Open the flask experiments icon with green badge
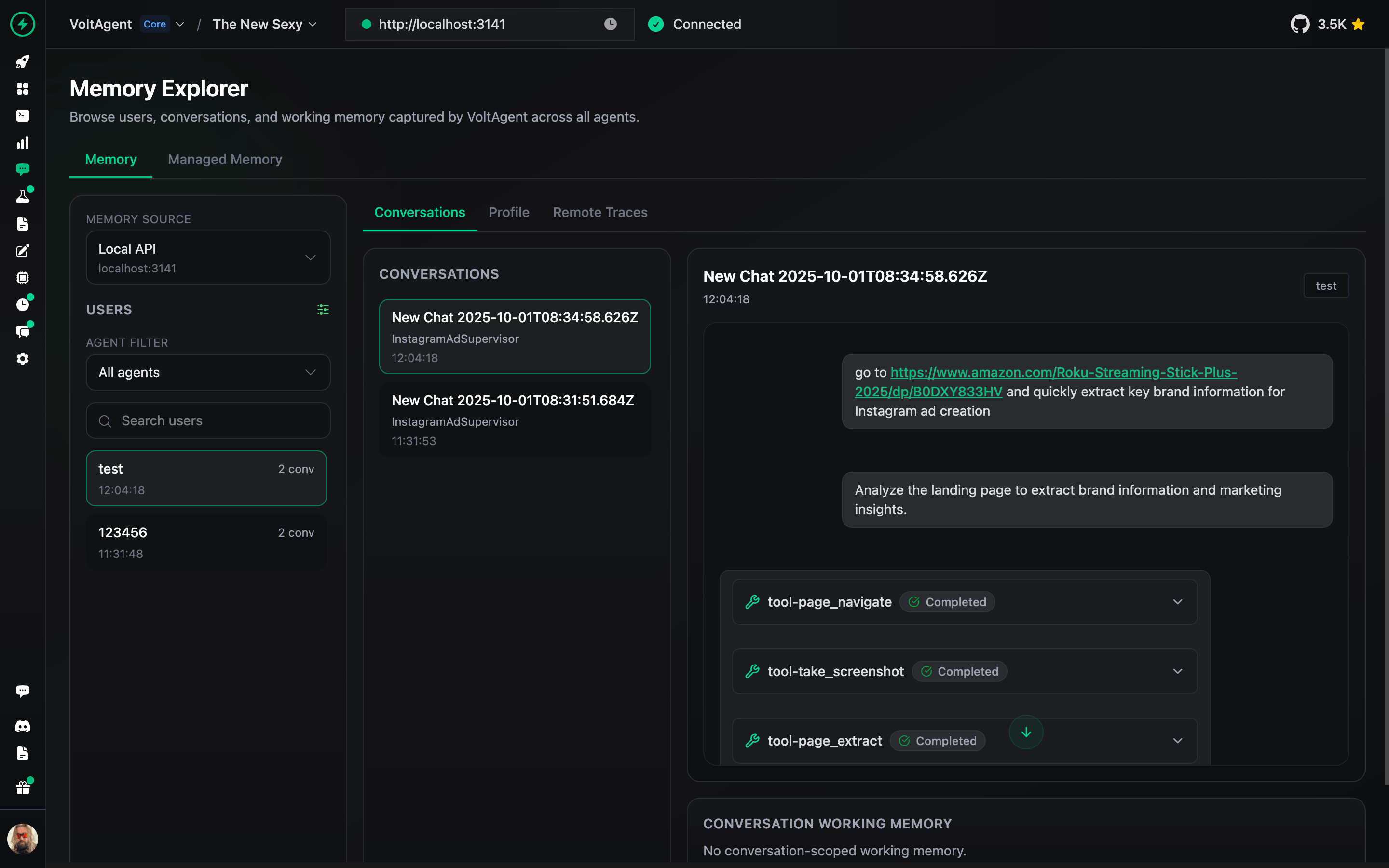 [x=23, y=196]
